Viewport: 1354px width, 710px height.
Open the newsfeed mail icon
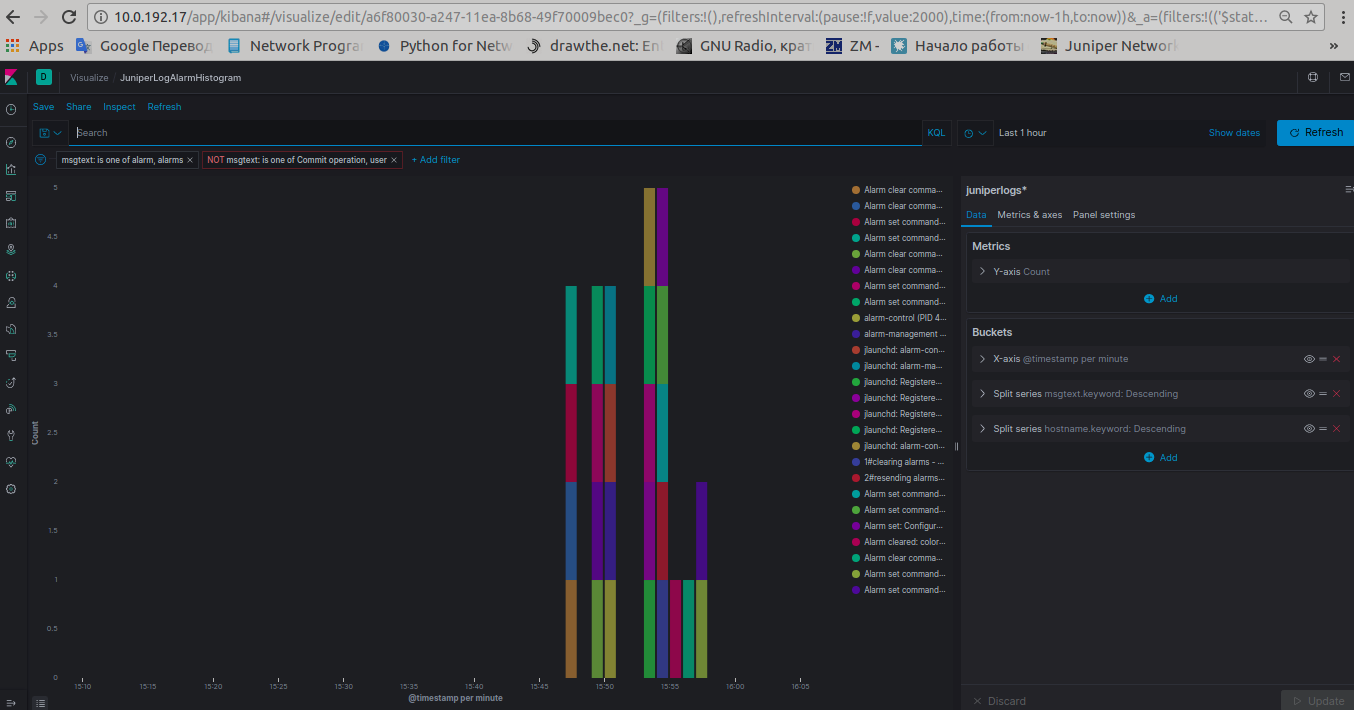[x=1345, y=77]
